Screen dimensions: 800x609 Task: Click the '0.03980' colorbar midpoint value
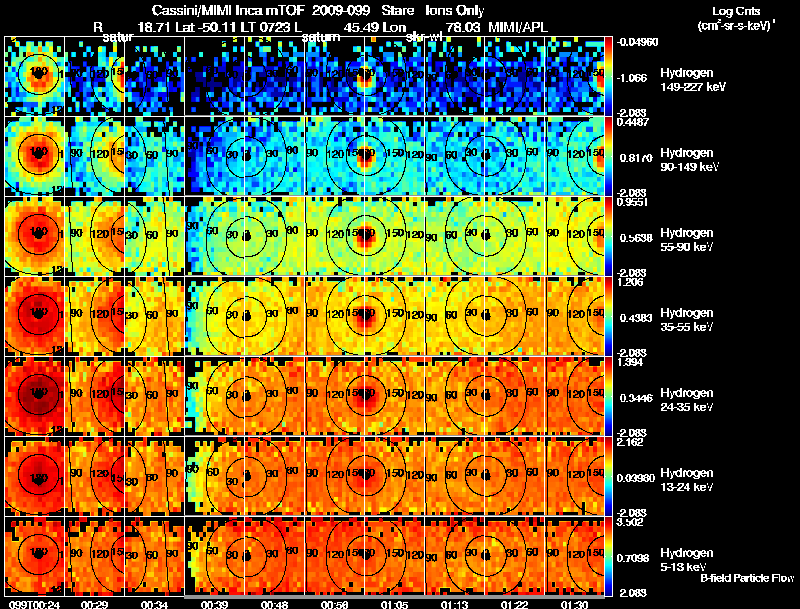click(x=637, y=478)
